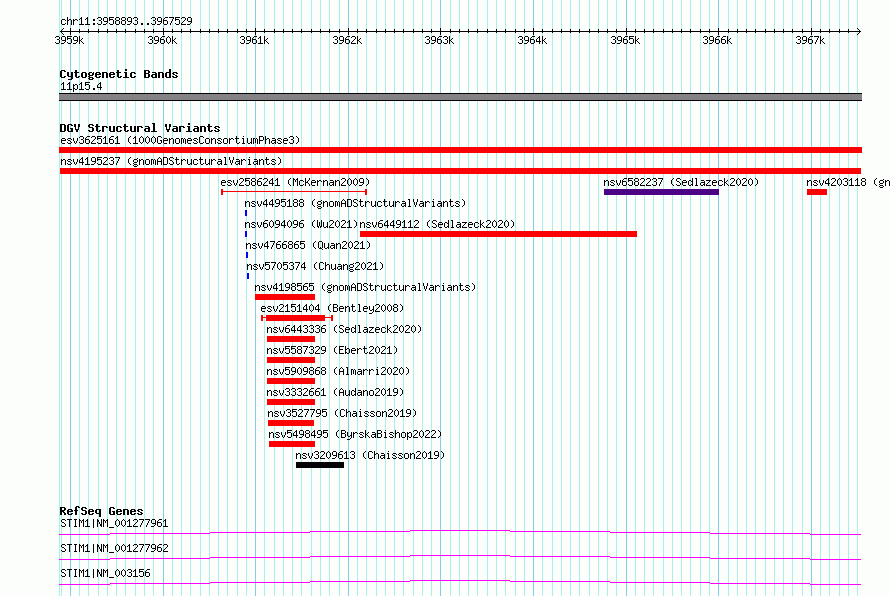
Task: Select the red nsv3332661 variant bar
Action: [291, 402]
